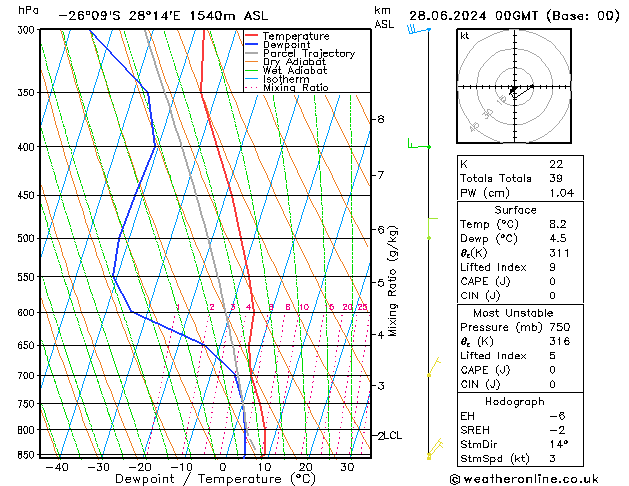
Task: Click the date '28.06.2024 00GMT' title
Action: [474, 16]
